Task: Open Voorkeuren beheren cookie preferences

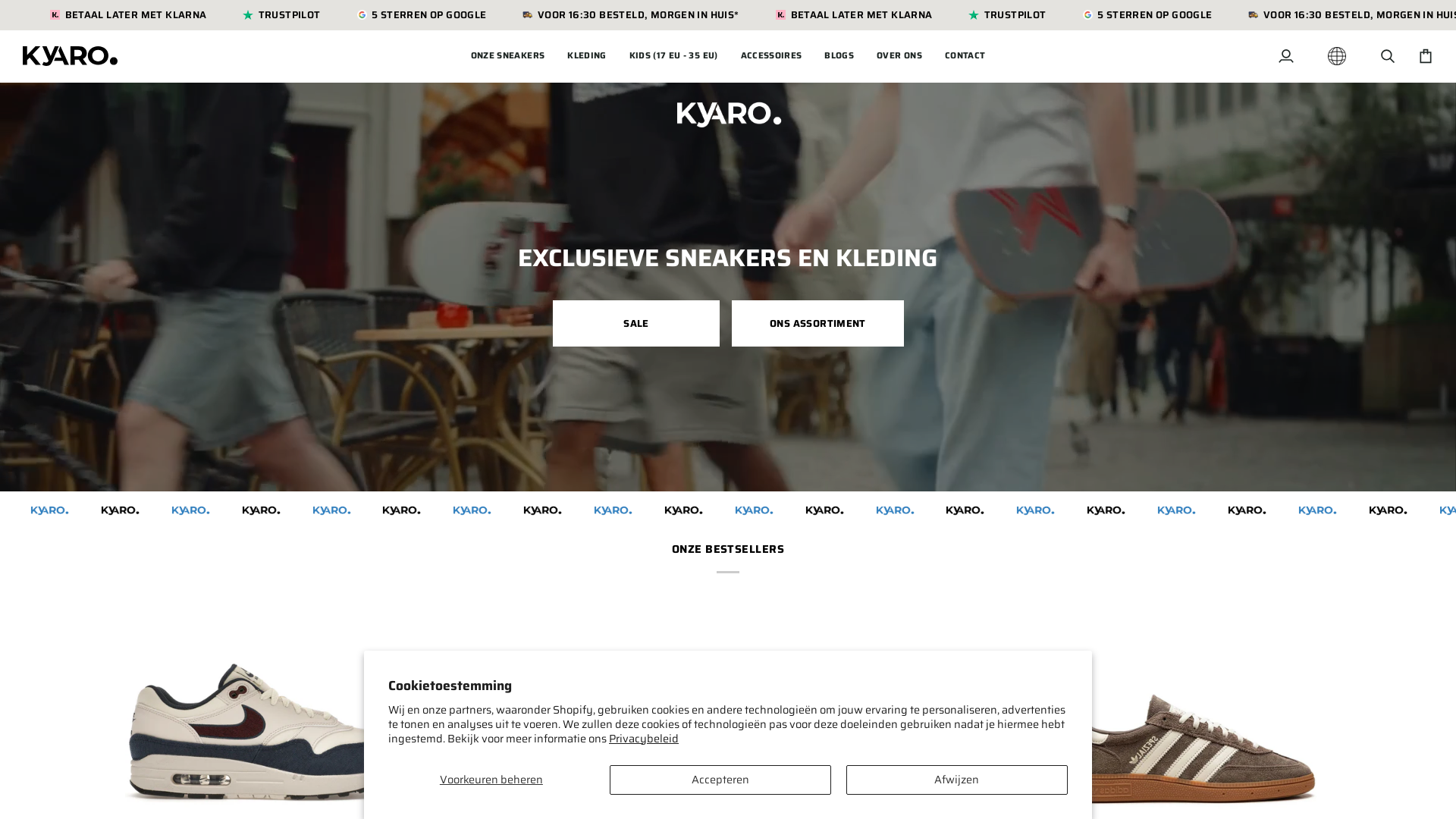Action: point(491,780)
